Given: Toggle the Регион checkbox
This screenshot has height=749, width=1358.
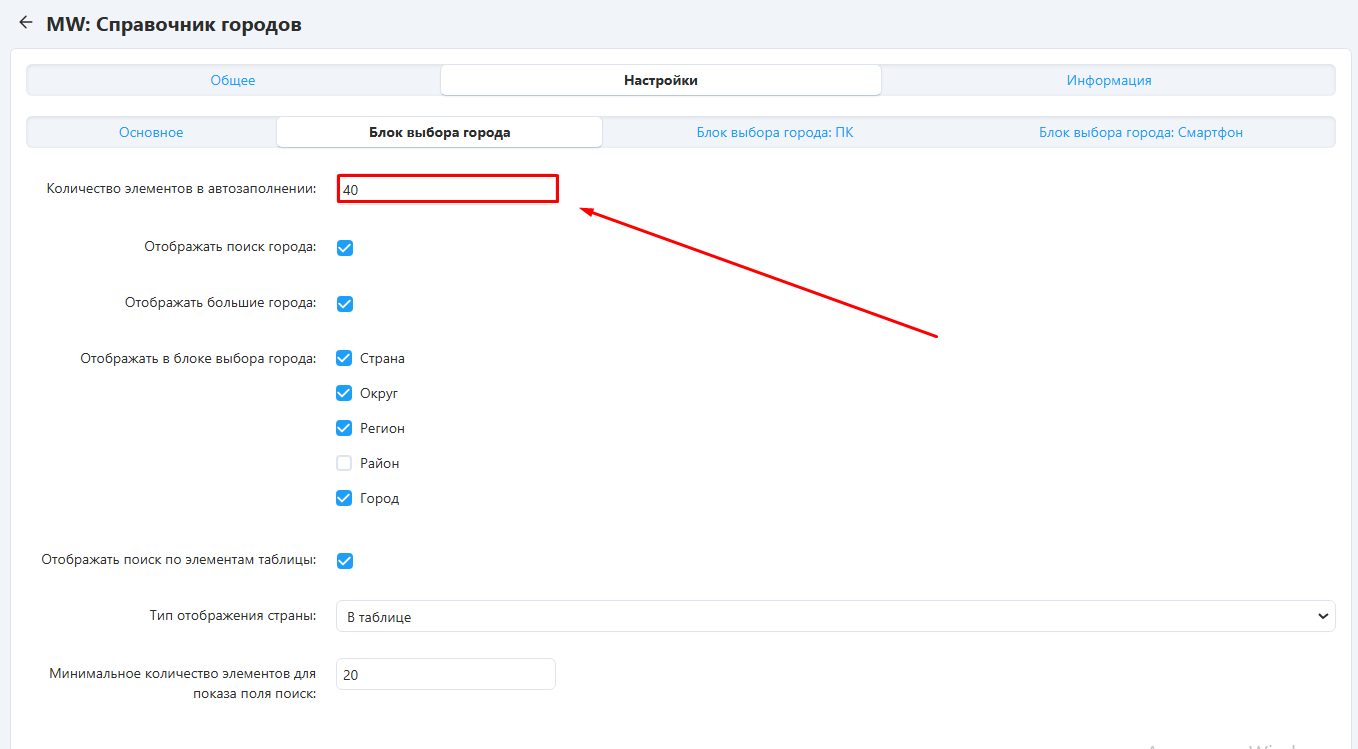Looking at the screenshot, I should point(345,428).
